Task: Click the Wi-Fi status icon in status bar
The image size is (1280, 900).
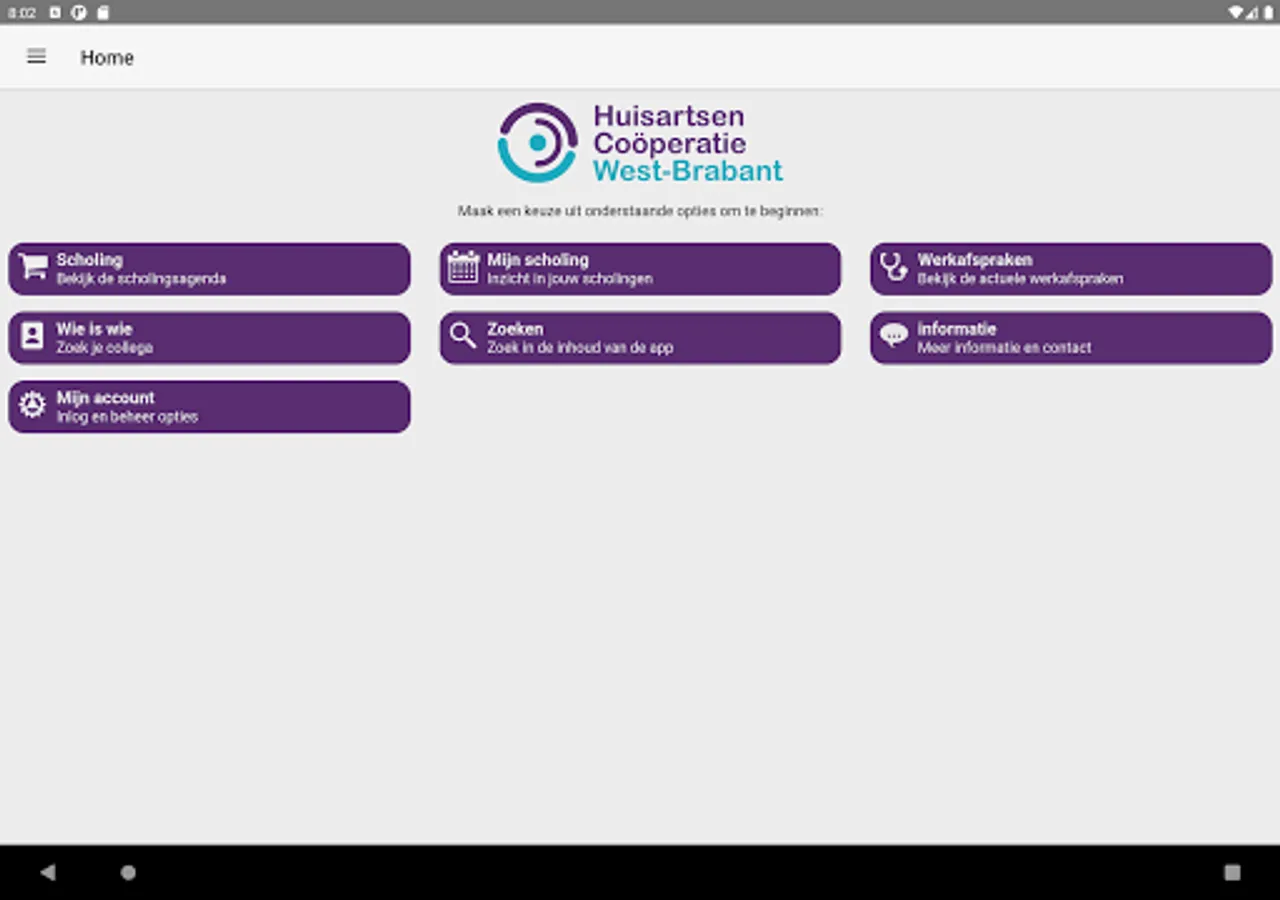Action: pyautogui.click(x=1236, y=13)
